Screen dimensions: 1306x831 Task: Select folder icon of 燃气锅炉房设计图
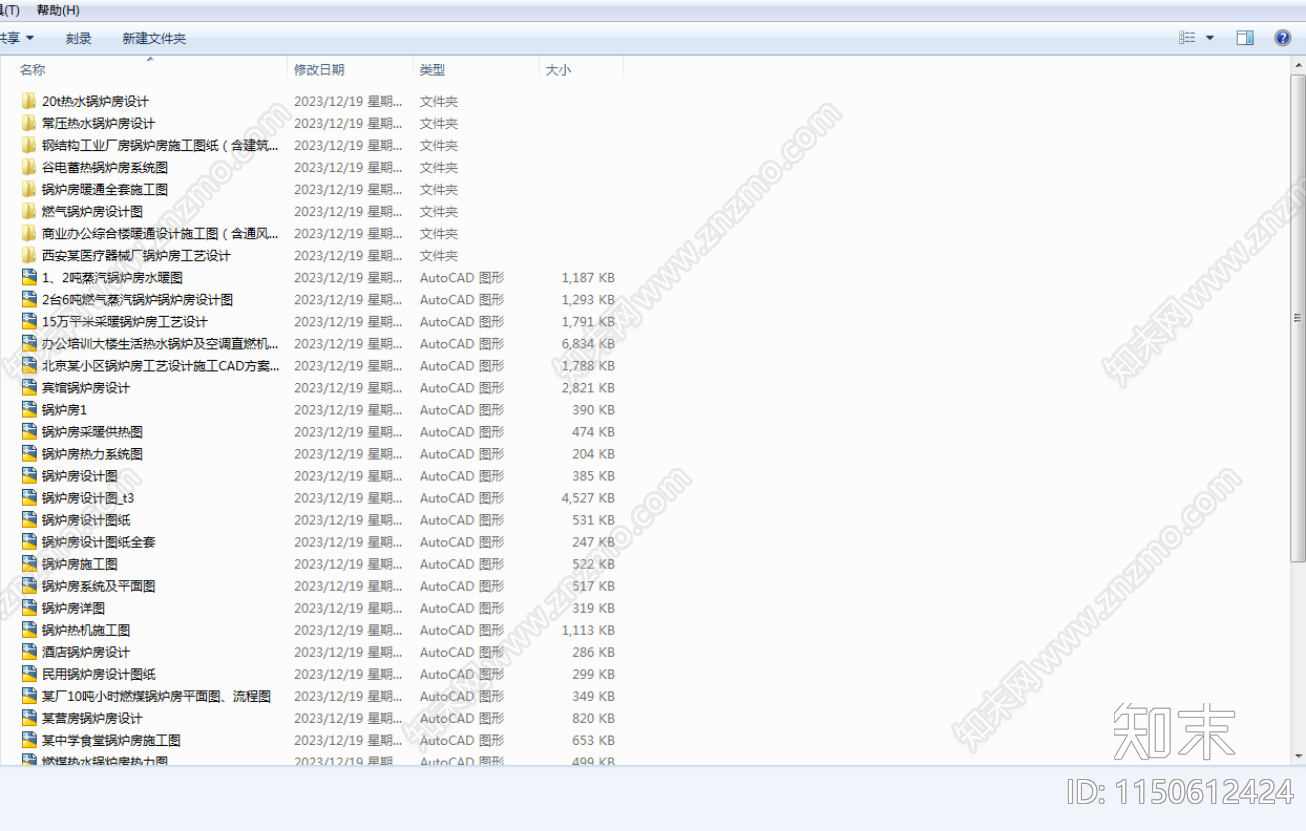pos(29,211)
